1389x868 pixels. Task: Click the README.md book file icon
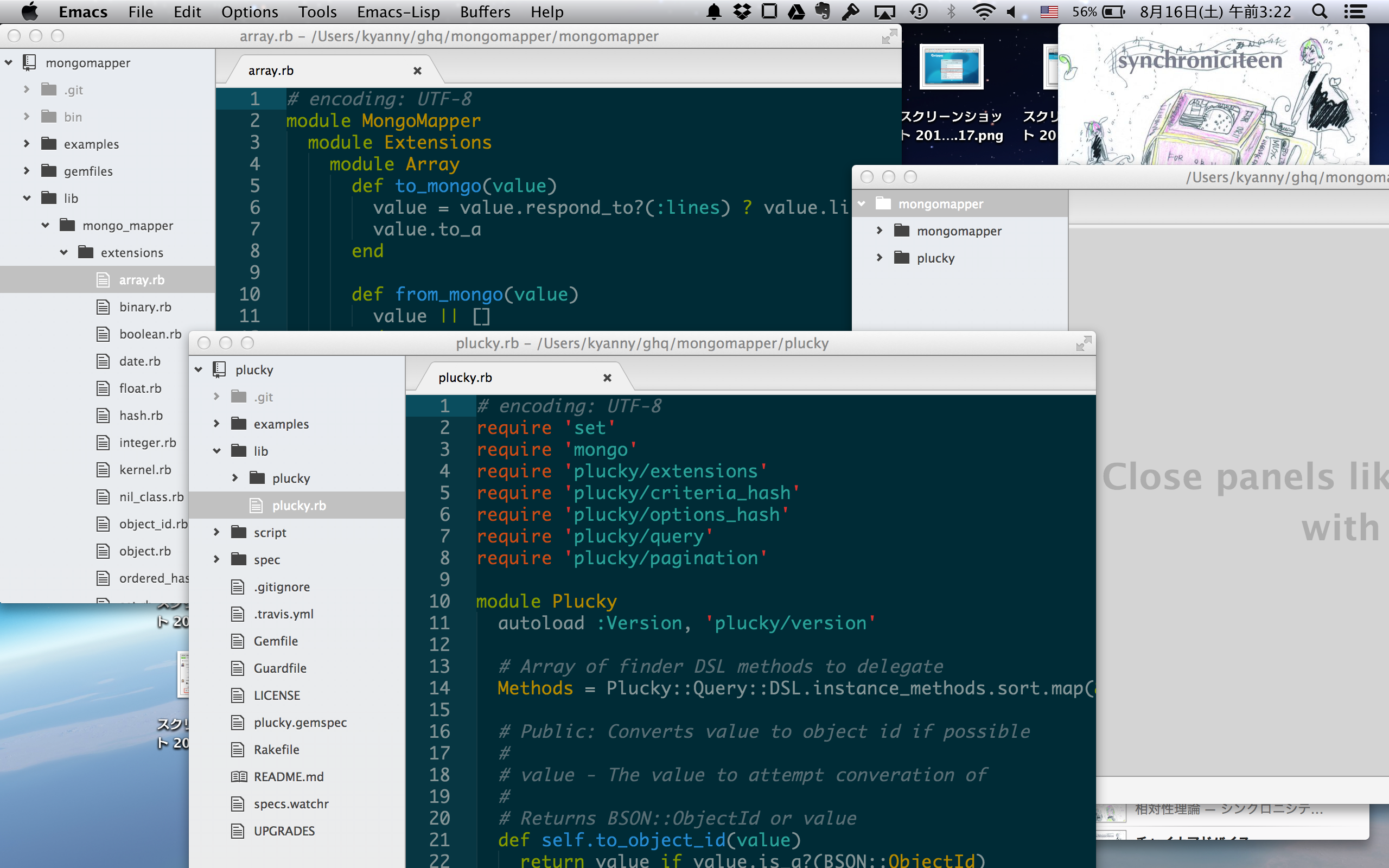coord(239,777)
